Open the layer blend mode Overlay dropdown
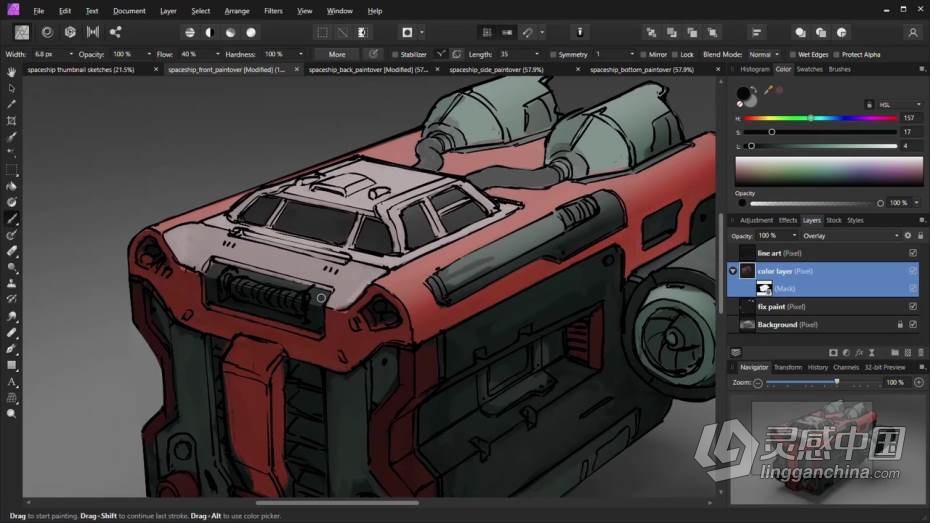 pos(851,236)
